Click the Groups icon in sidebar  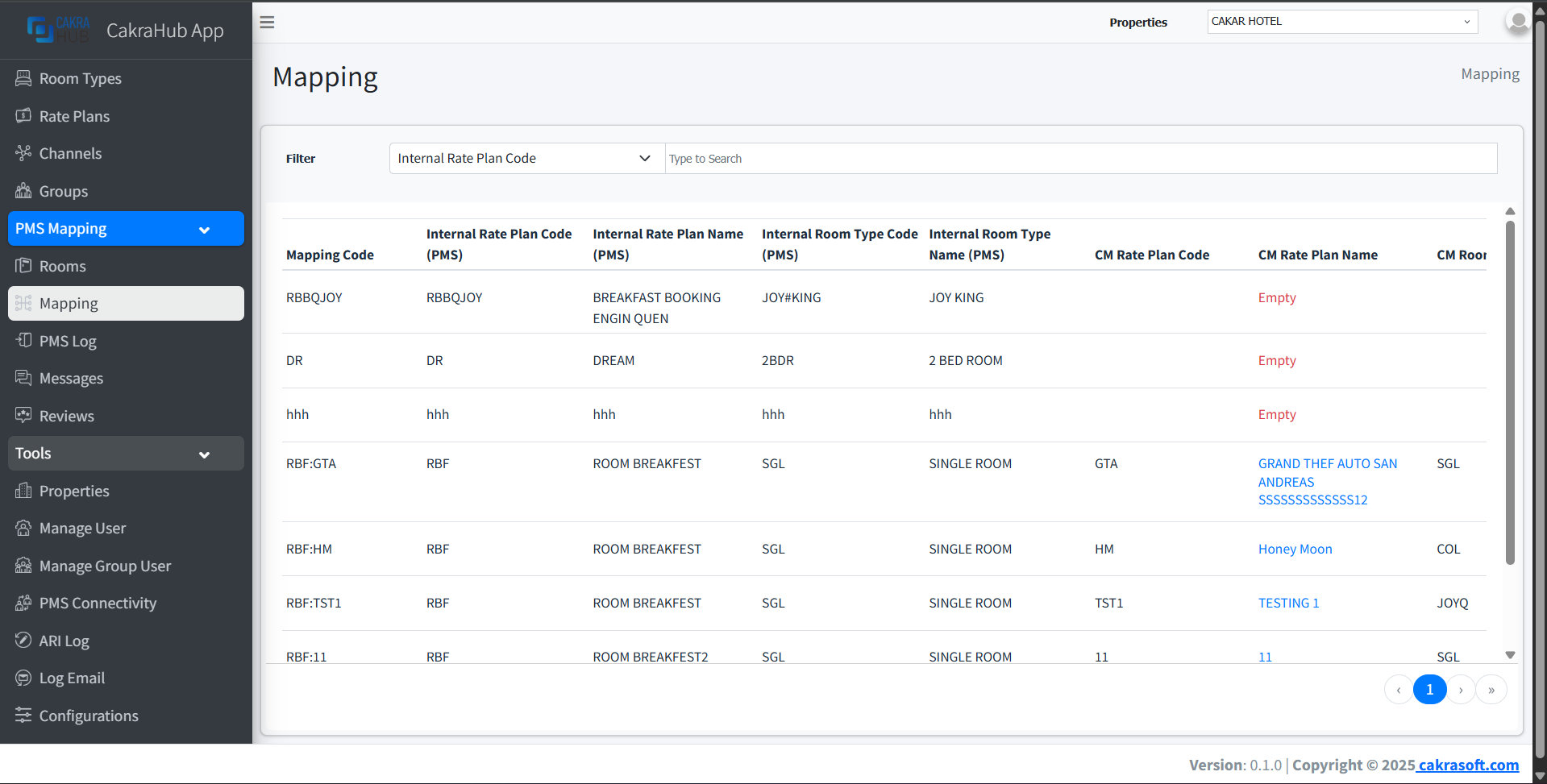pos(23,191)
